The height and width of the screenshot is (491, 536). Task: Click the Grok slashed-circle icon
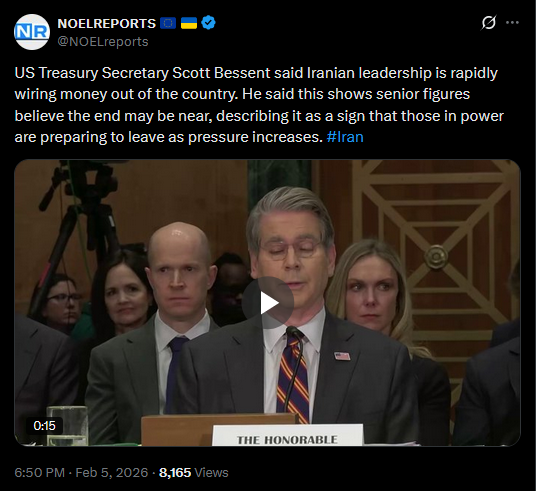click(x=488, y=23)
